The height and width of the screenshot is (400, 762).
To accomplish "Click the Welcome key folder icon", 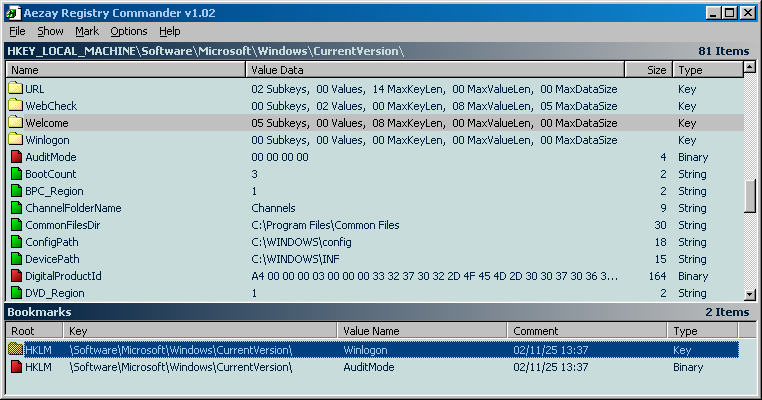I will (16, 122).
